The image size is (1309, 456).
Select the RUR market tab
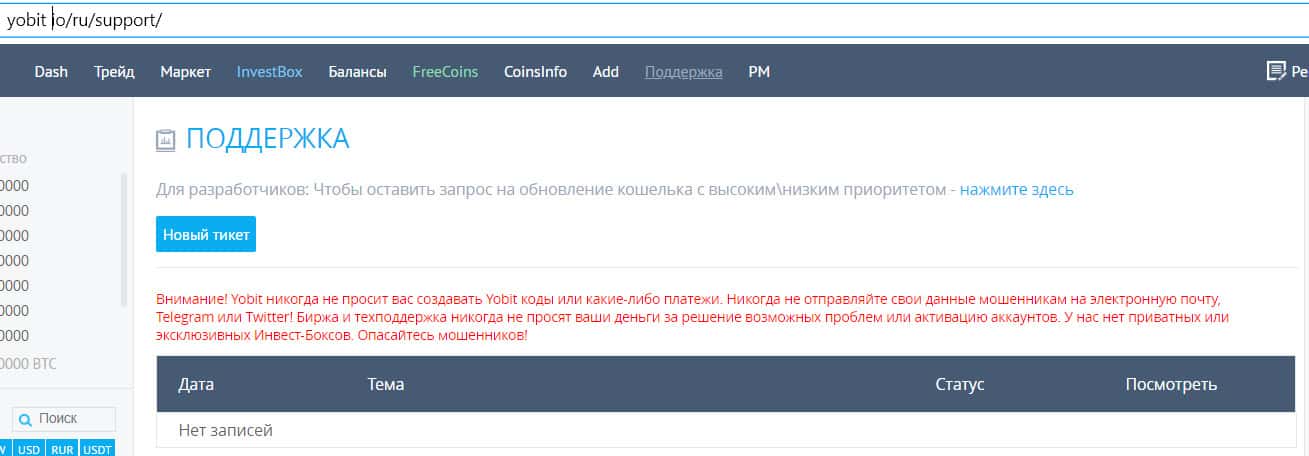[x=62, y=450]
